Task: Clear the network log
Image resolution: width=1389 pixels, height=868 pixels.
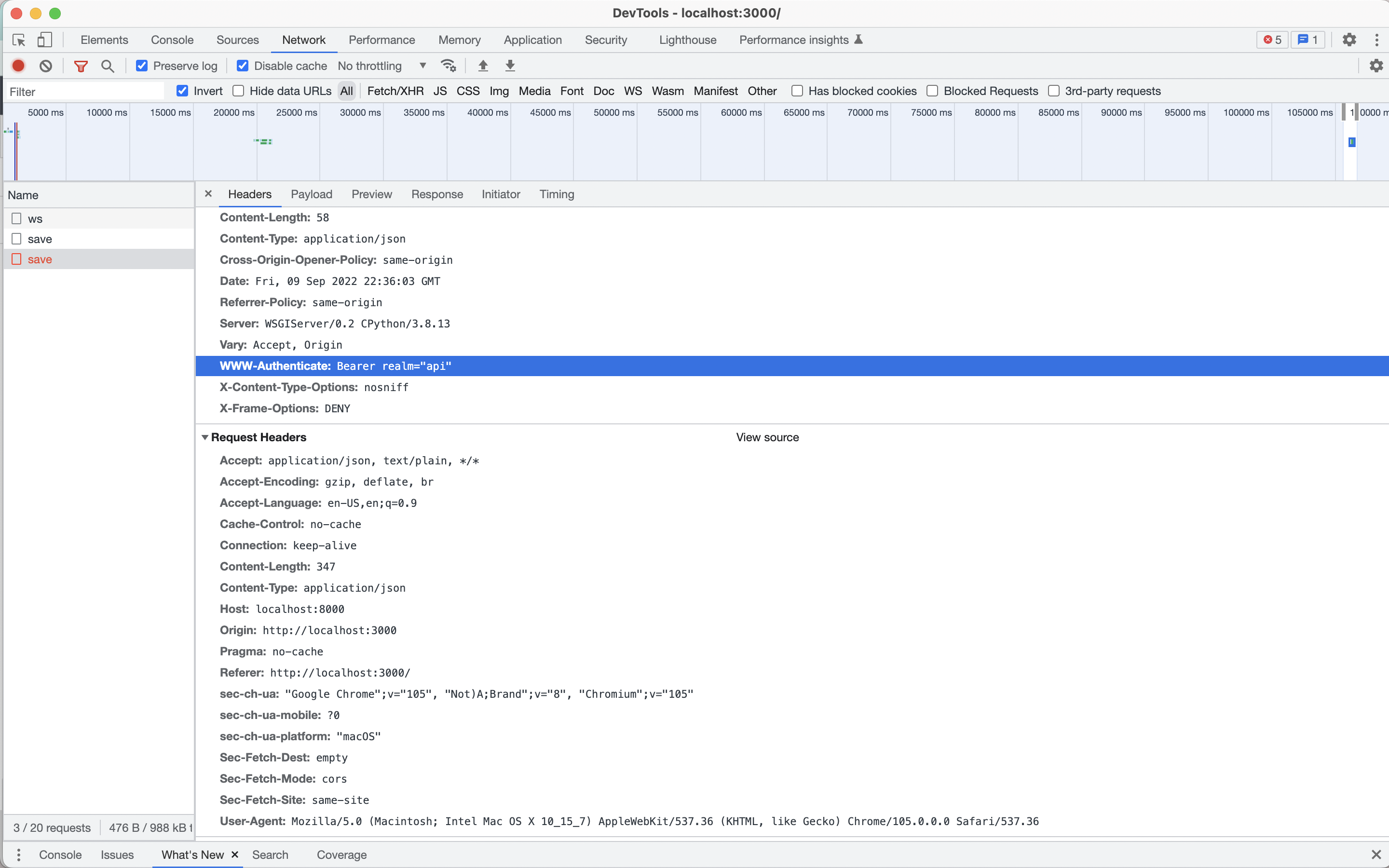Action: pos(46,66)
